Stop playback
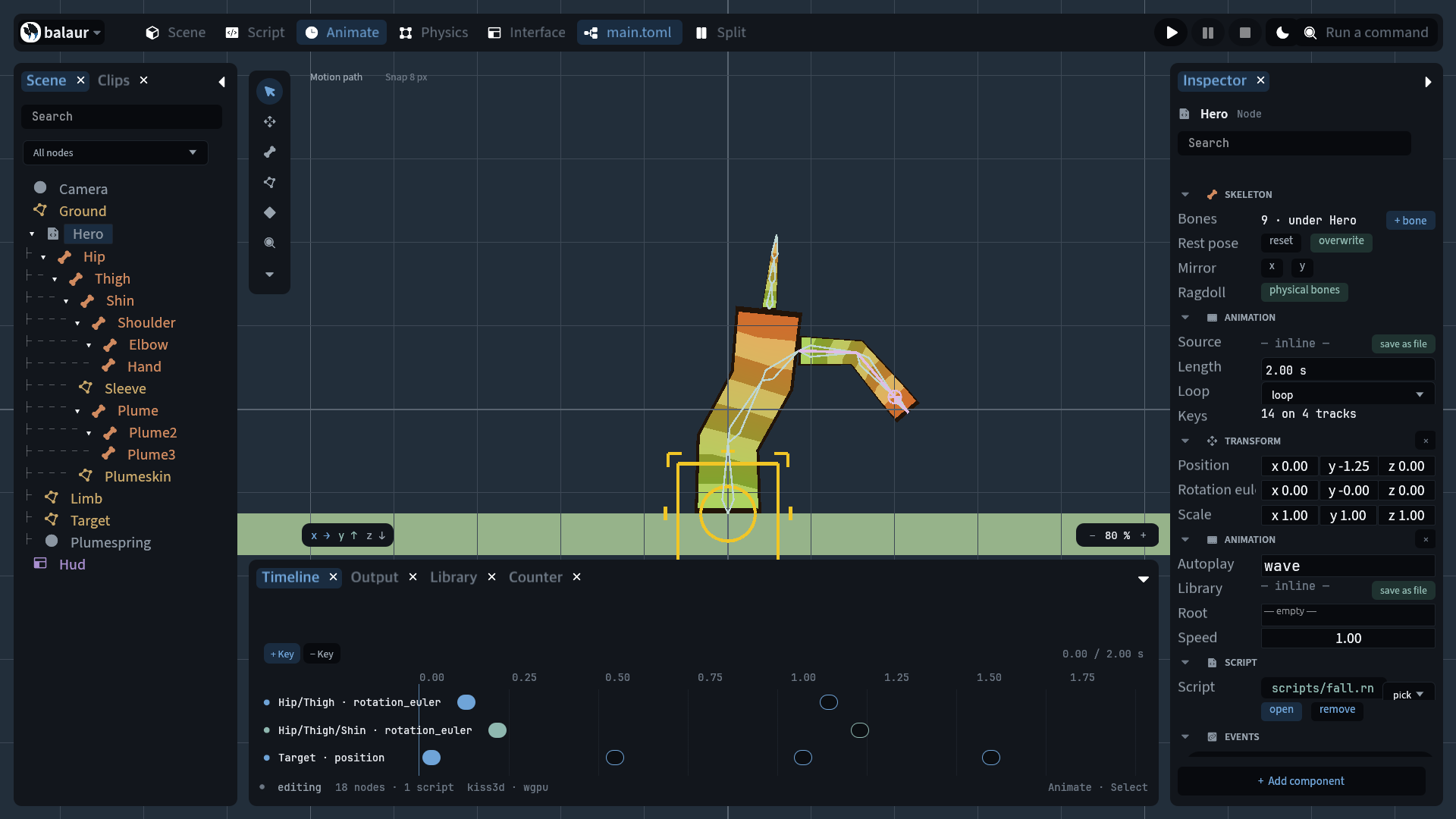Viewport: 1456px width, 819px height. 1244,33
